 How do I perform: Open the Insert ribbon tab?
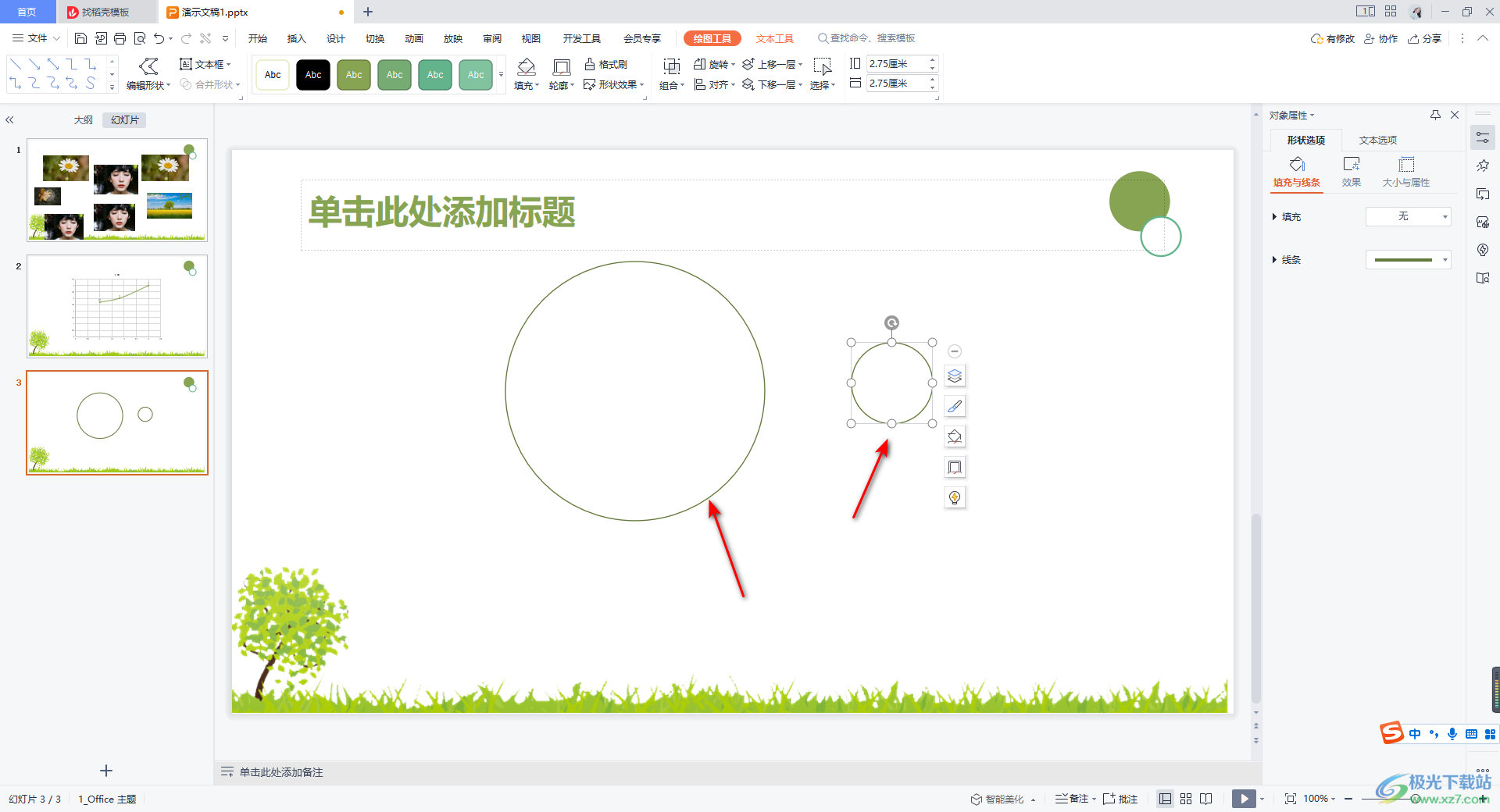point(296,38)
